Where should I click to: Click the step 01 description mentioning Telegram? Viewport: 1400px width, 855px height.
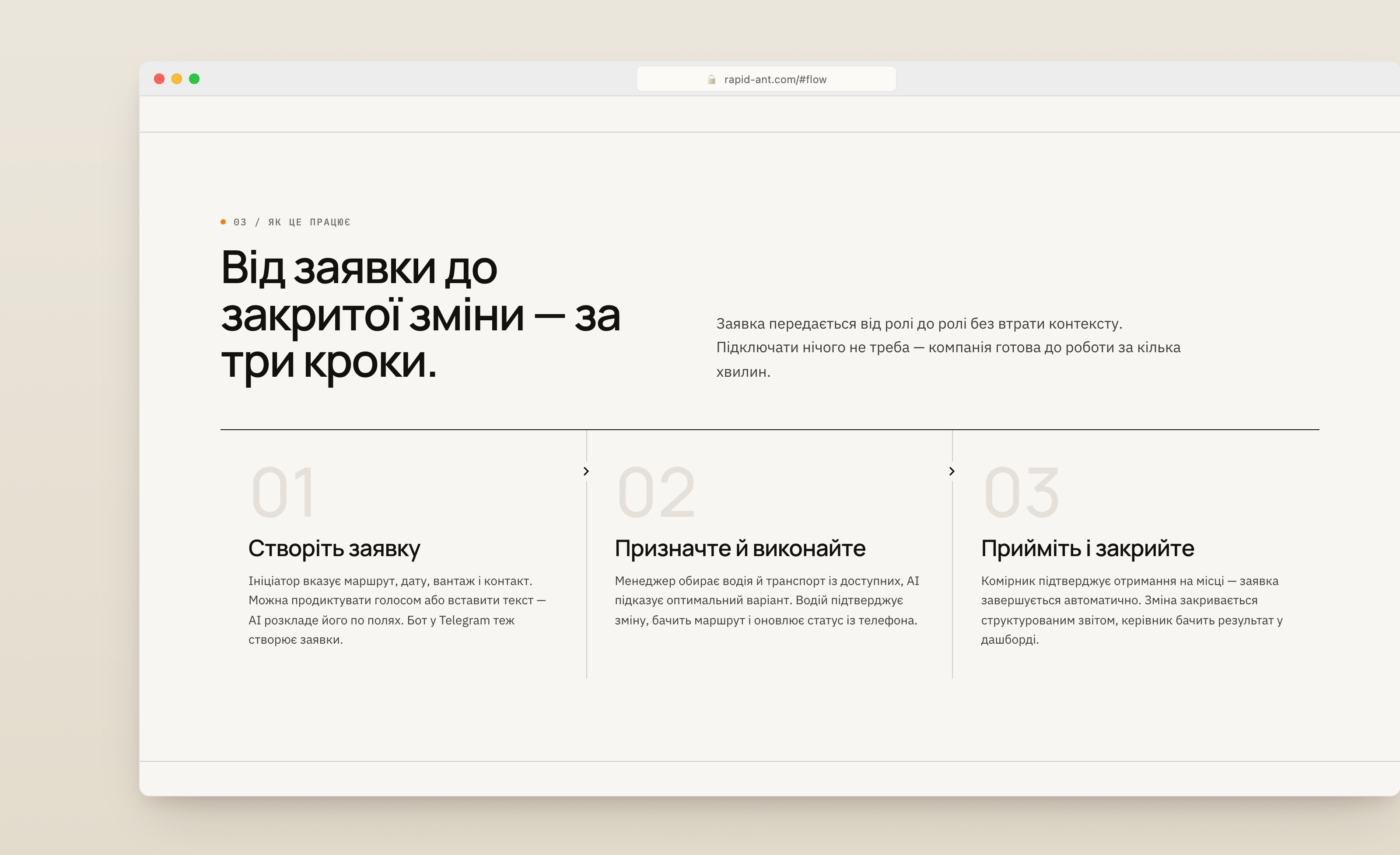pos(397,610)
